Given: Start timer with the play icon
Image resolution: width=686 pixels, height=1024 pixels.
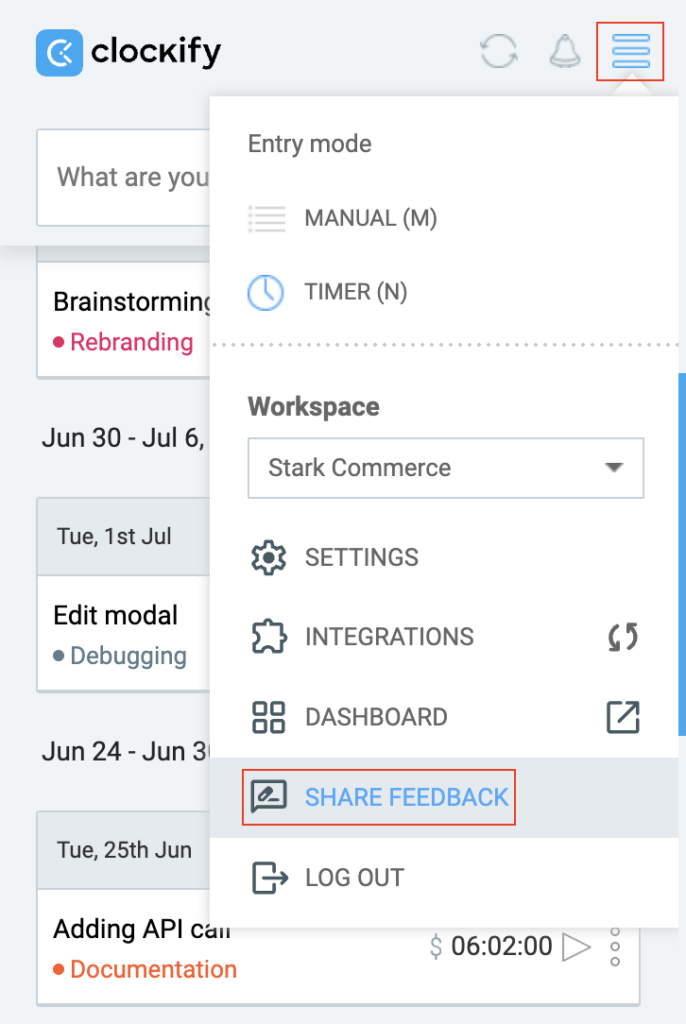Looking at the screenshot, I should tap(576, 946).
